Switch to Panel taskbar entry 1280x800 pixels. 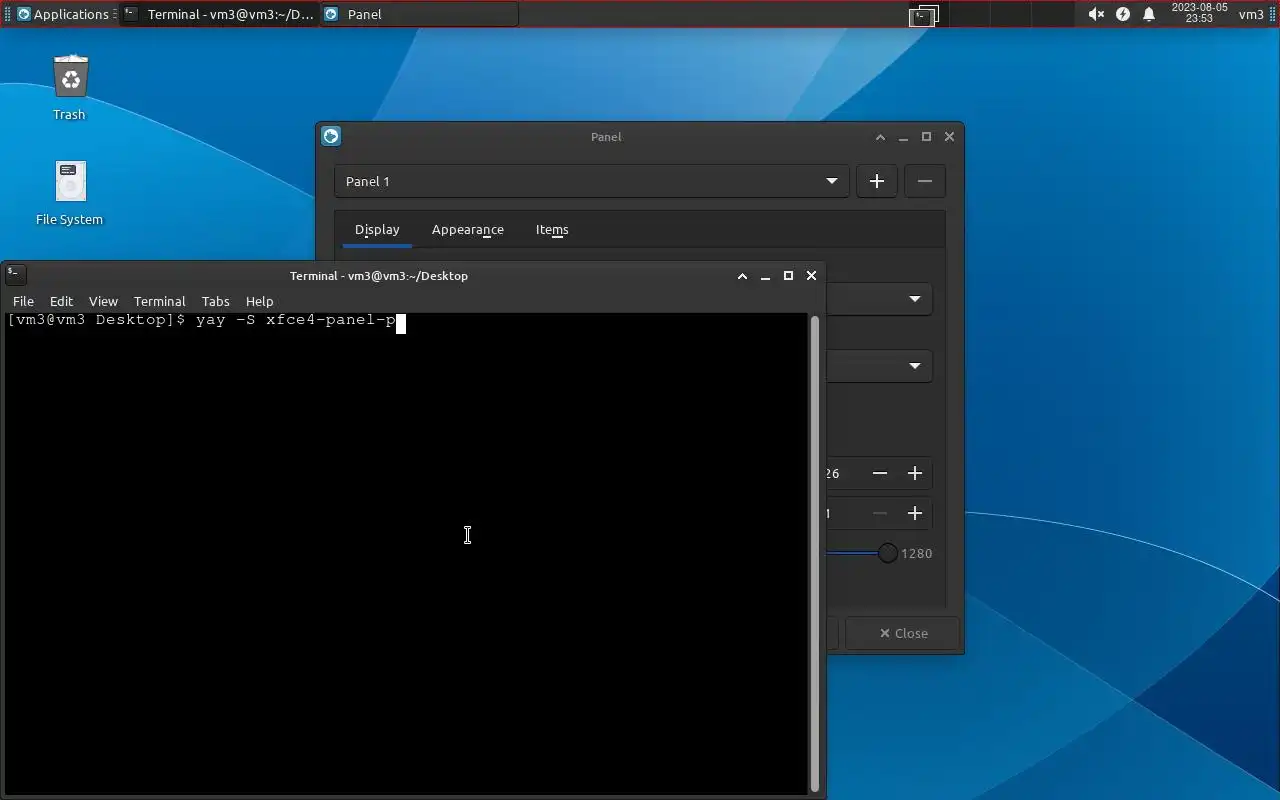click(419, 14)
